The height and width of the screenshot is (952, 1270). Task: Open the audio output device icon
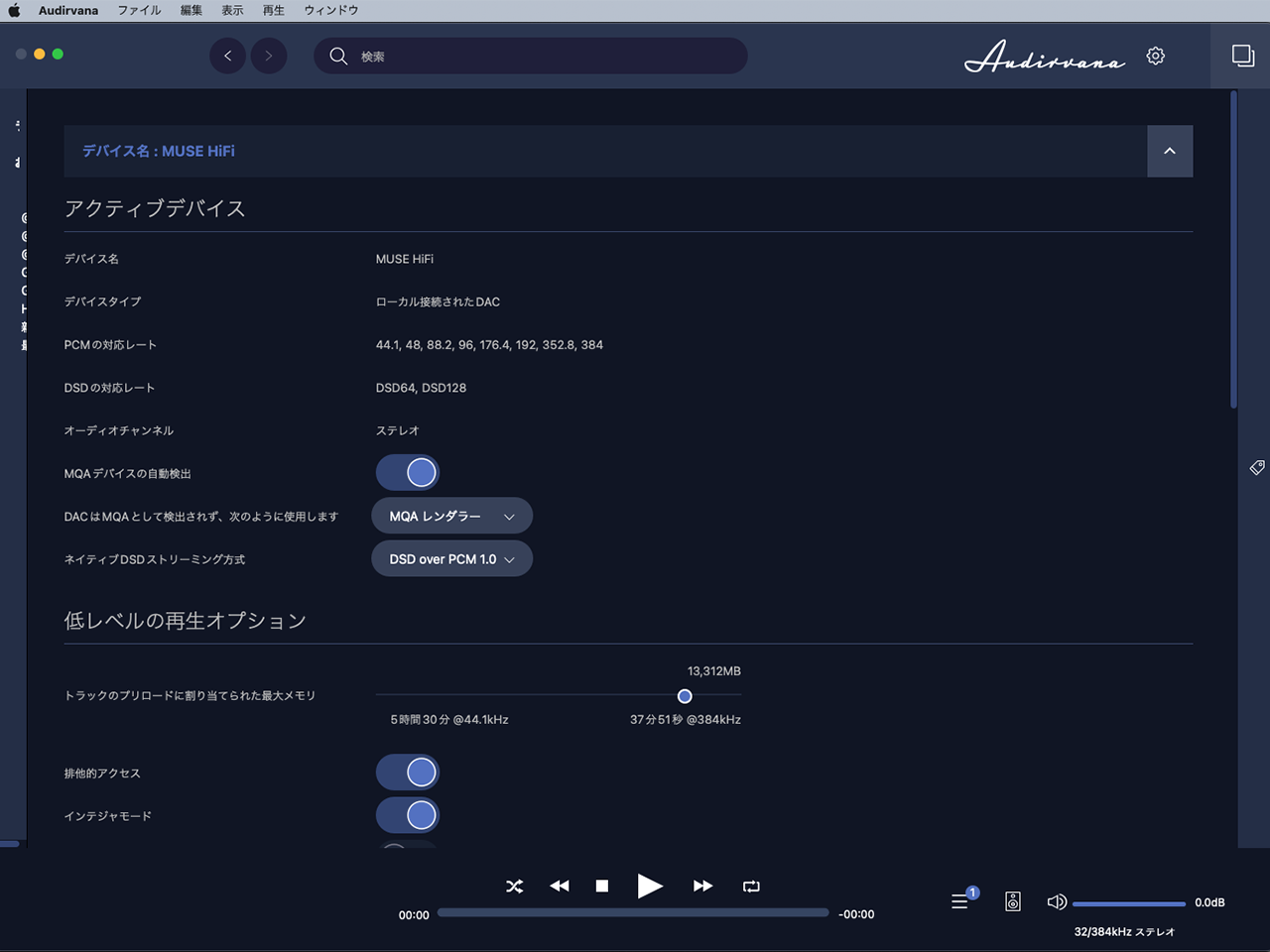[x=1013, y=901]
